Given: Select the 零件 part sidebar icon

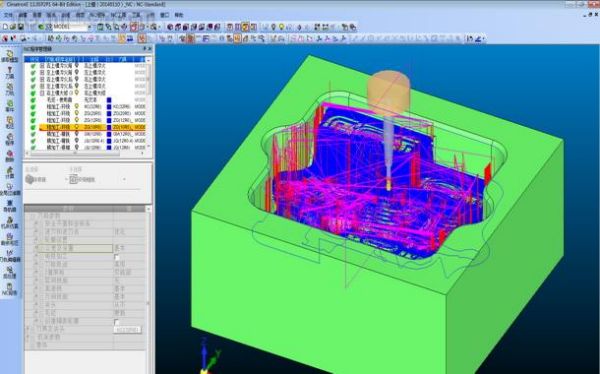Looking at the screenshot, I should 10,106.
